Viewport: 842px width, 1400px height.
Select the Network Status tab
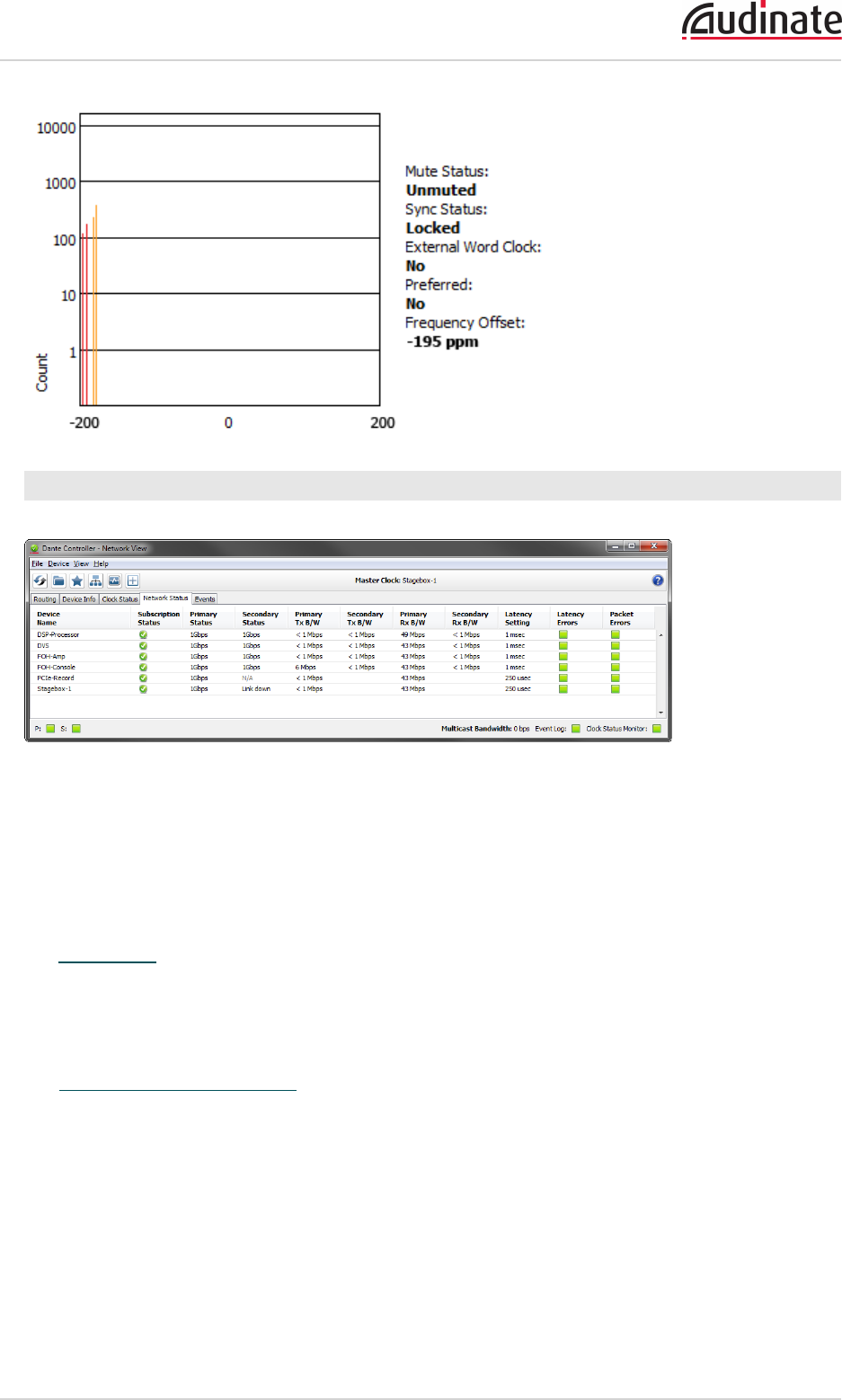[x=165, y=598]
